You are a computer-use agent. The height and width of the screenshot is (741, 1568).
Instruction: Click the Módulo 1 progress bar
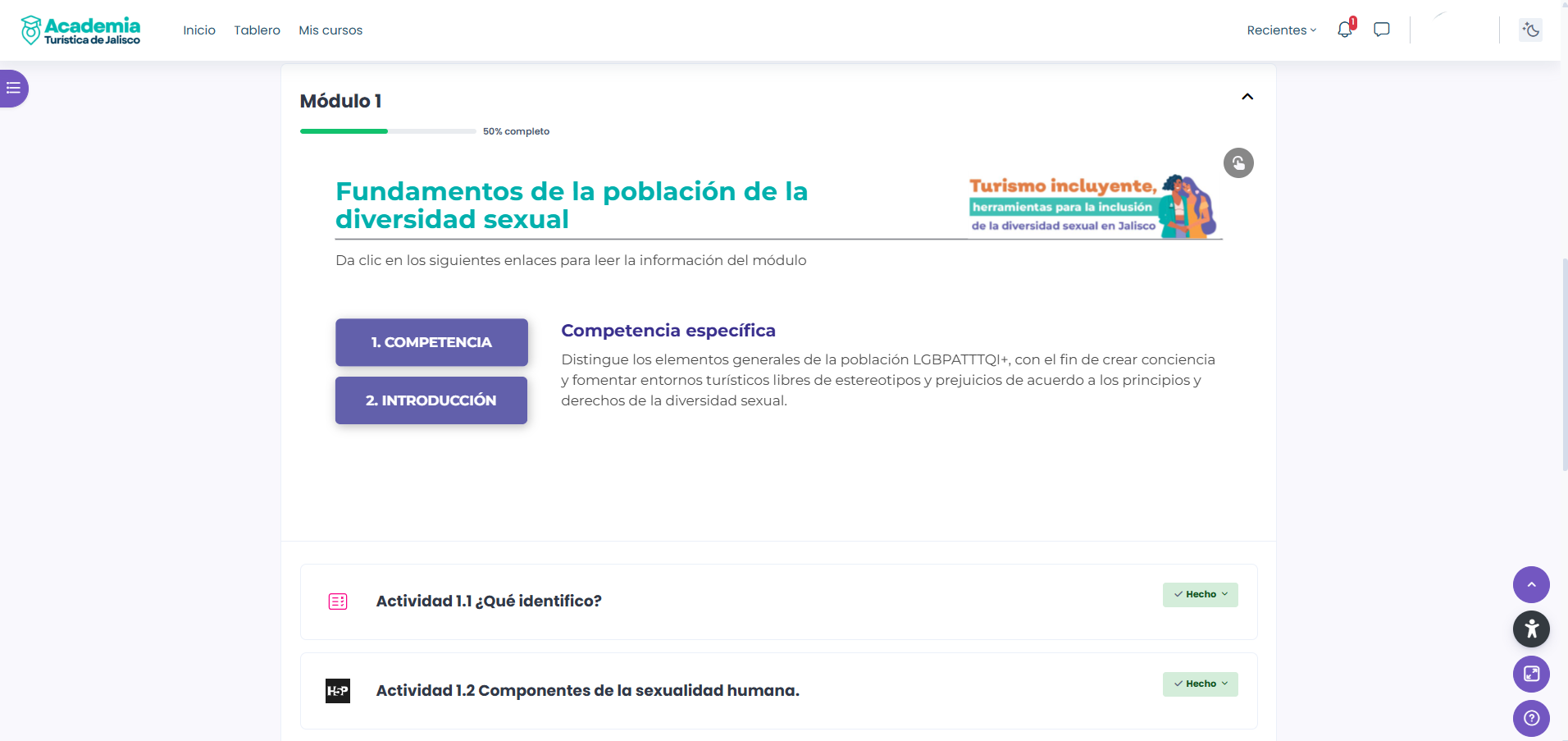coord(388,131)
